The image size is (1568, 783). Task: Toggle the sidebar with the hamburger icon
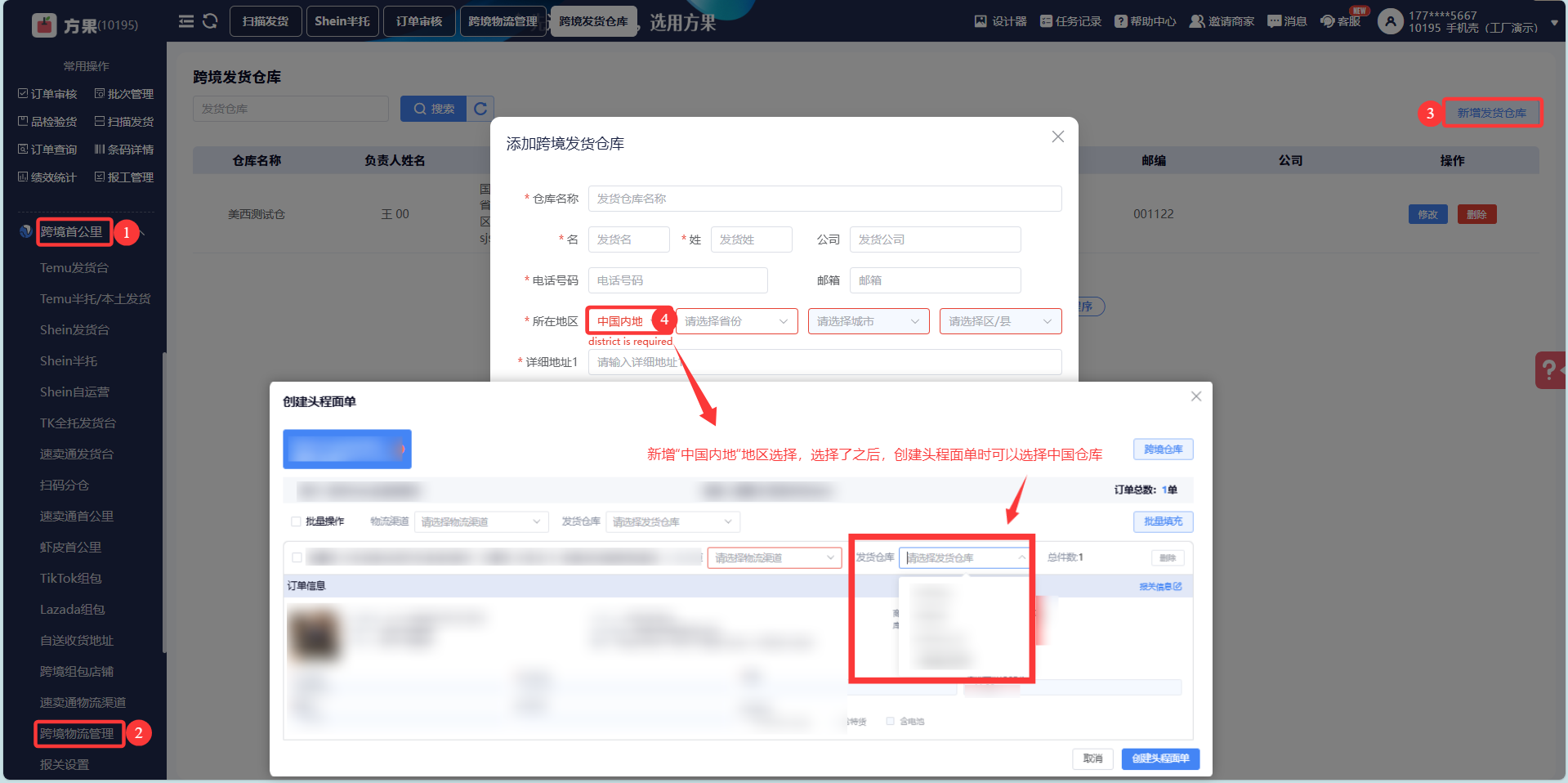tap(186, 21)
